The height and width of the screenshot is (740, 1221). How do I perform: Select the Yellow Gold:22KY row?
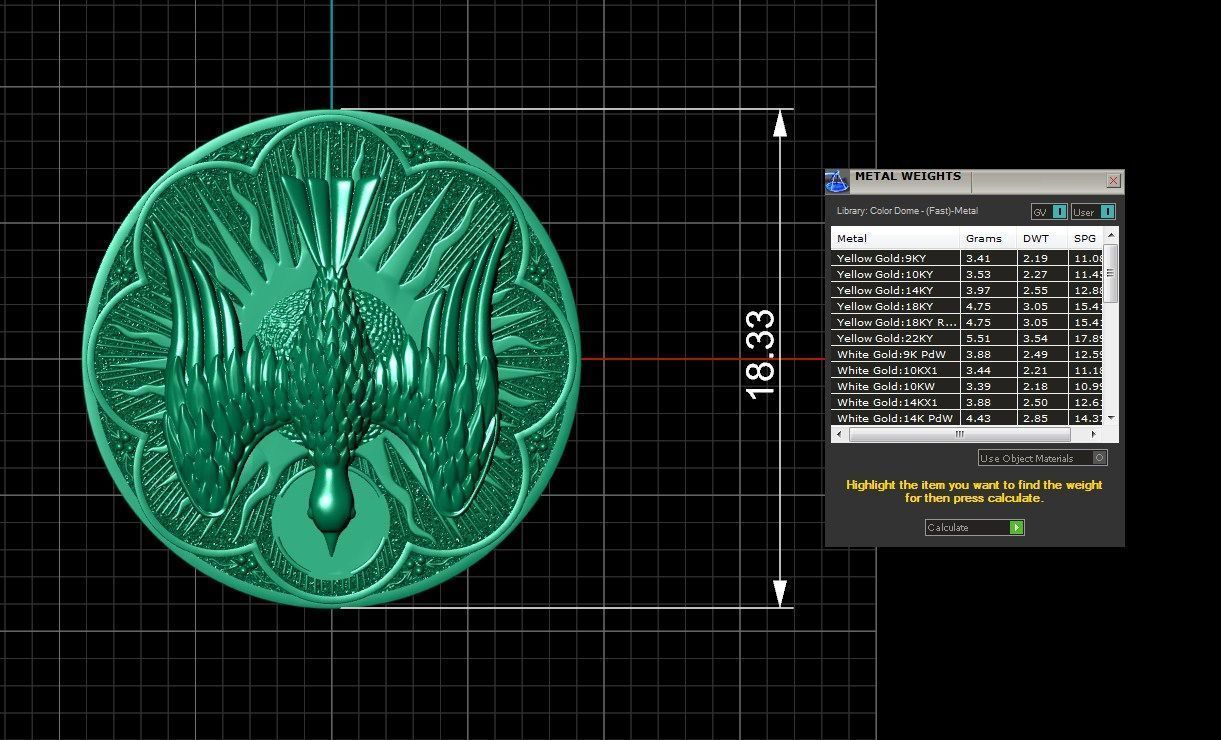[x=968, y=338]
